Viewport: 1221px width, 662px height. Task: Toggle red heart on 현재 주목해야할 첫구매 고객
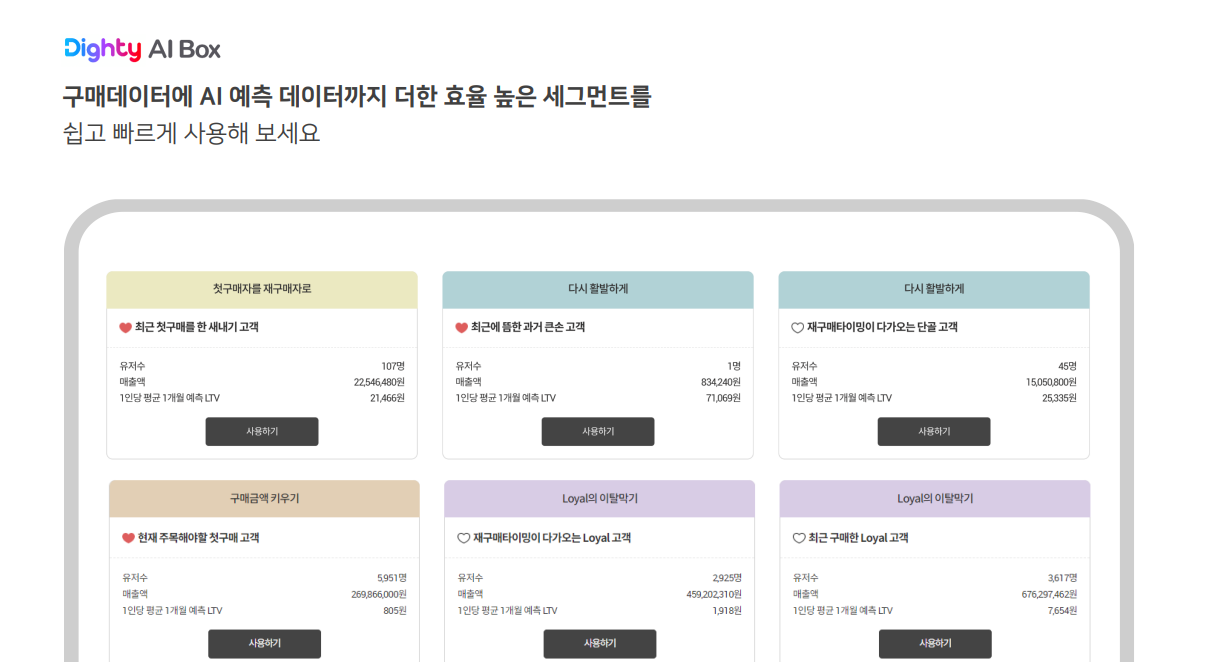point(128,538)
